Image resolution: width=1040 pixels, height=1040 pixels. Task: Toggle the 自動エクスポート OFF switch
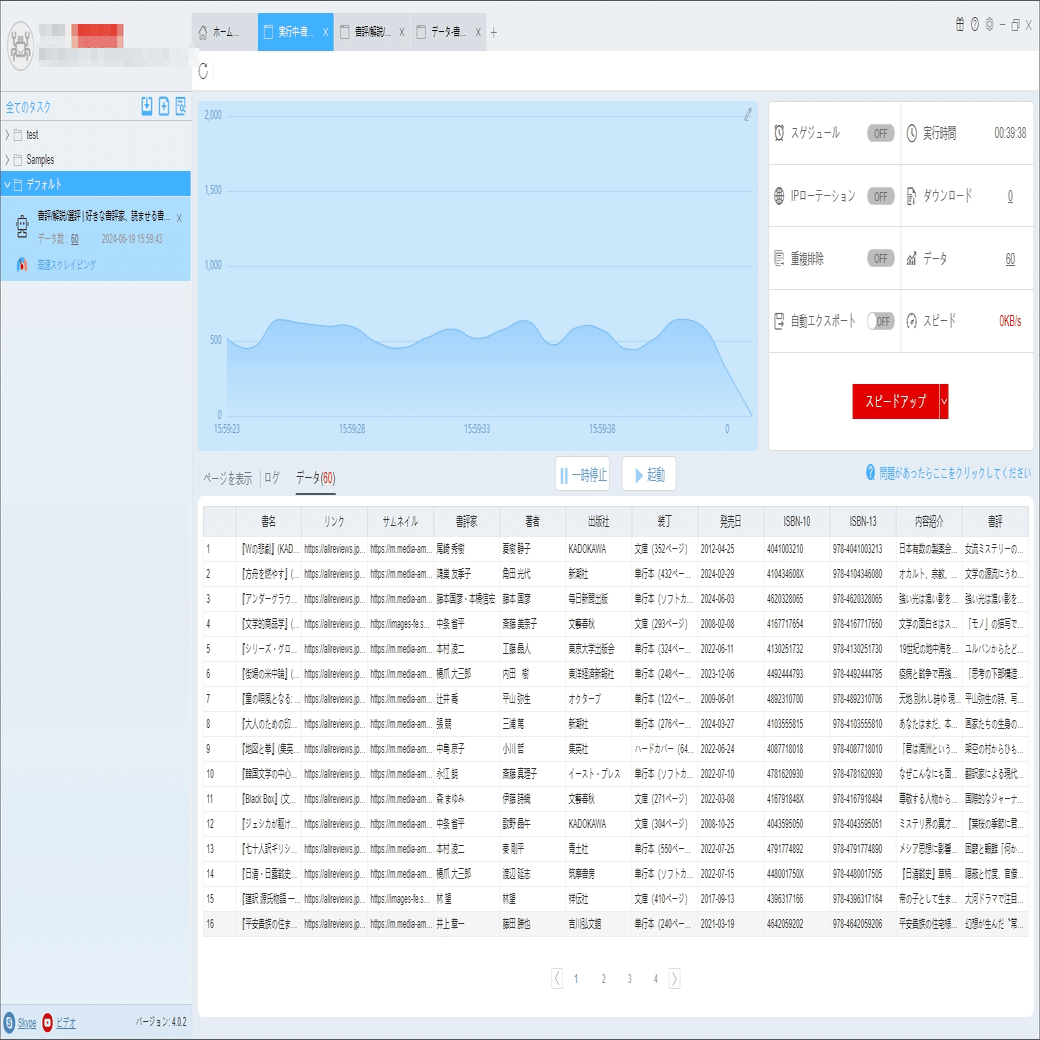(881, 321)
